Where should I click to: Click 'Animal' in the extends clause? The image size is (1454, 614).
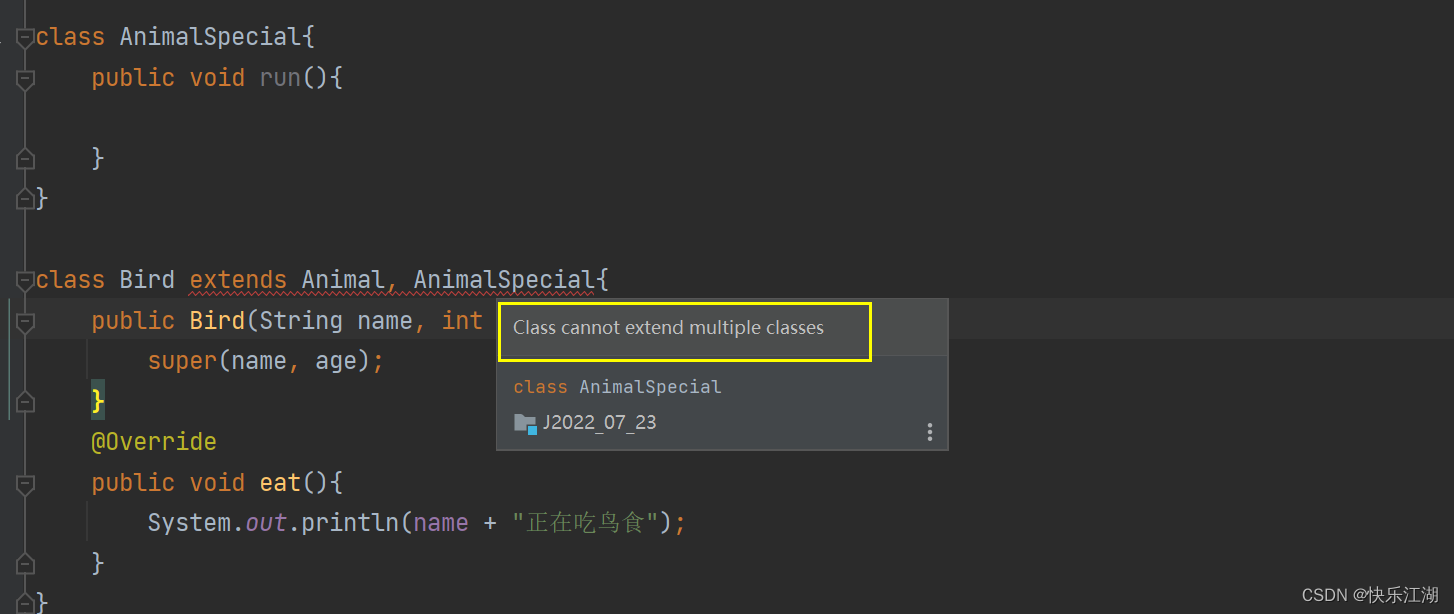343,280
